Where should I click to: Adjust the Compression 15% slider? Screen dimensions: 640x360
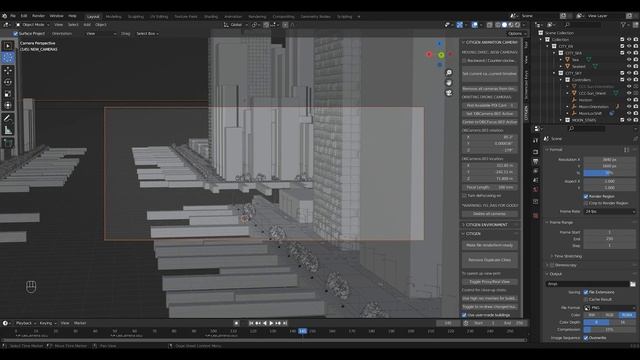[610, 329]
